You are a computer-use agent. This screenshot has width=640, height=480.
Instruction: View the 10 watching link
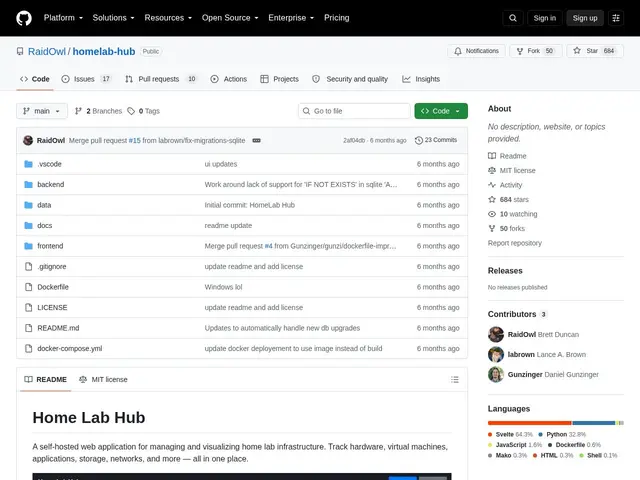pyautogui.click(x=513, y=214)
